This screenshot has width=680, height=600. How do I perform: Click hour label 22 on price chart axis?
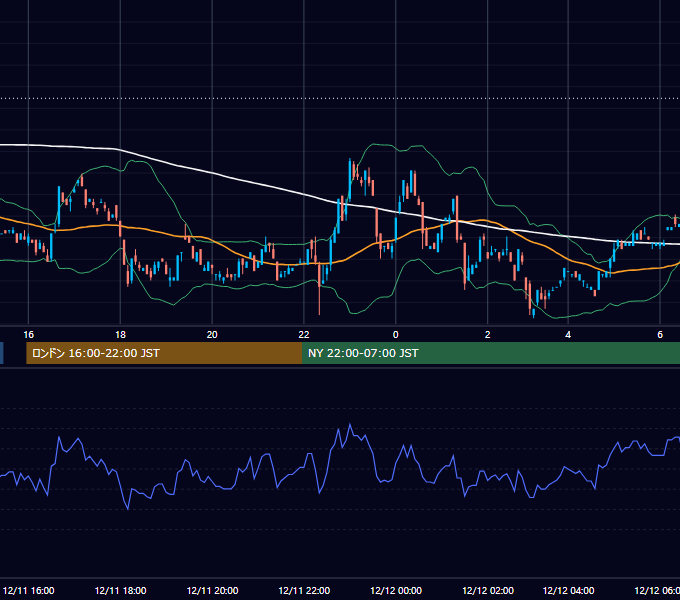tap(304, 335)
